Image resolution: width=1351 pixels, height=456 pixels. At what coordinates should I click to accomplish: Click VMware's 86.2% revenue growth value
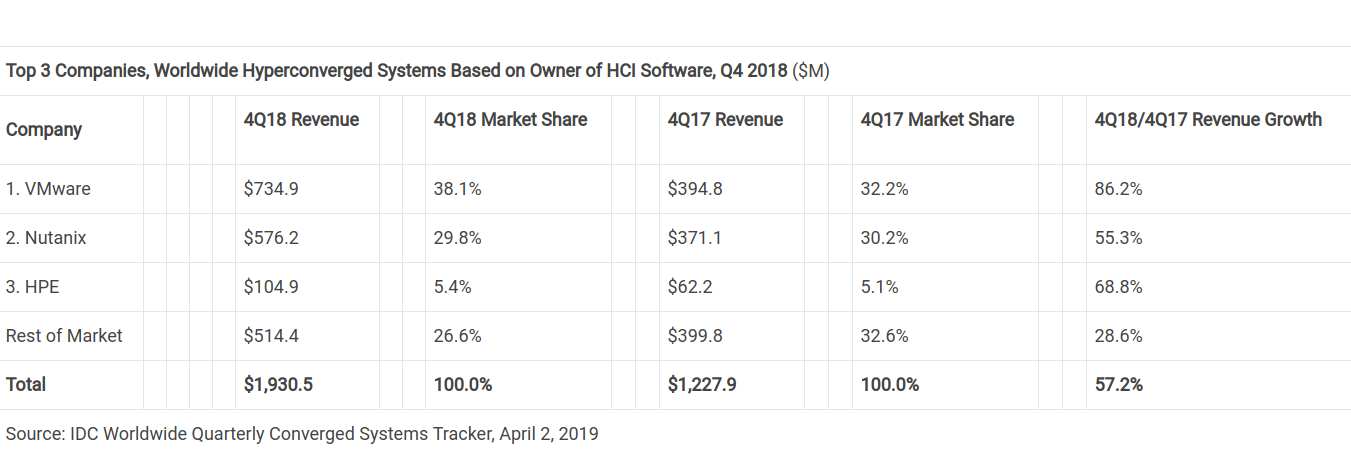(x=1118, y=189)
